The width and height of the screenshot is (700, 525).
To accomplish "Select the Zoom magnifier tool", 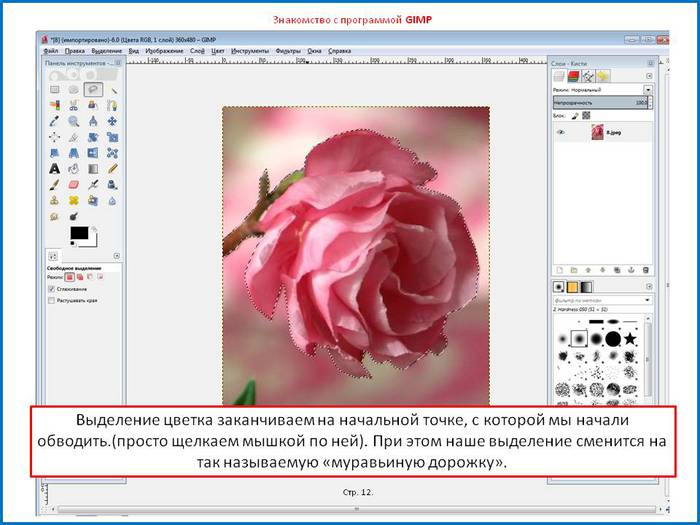I will (x=74, y=121).
